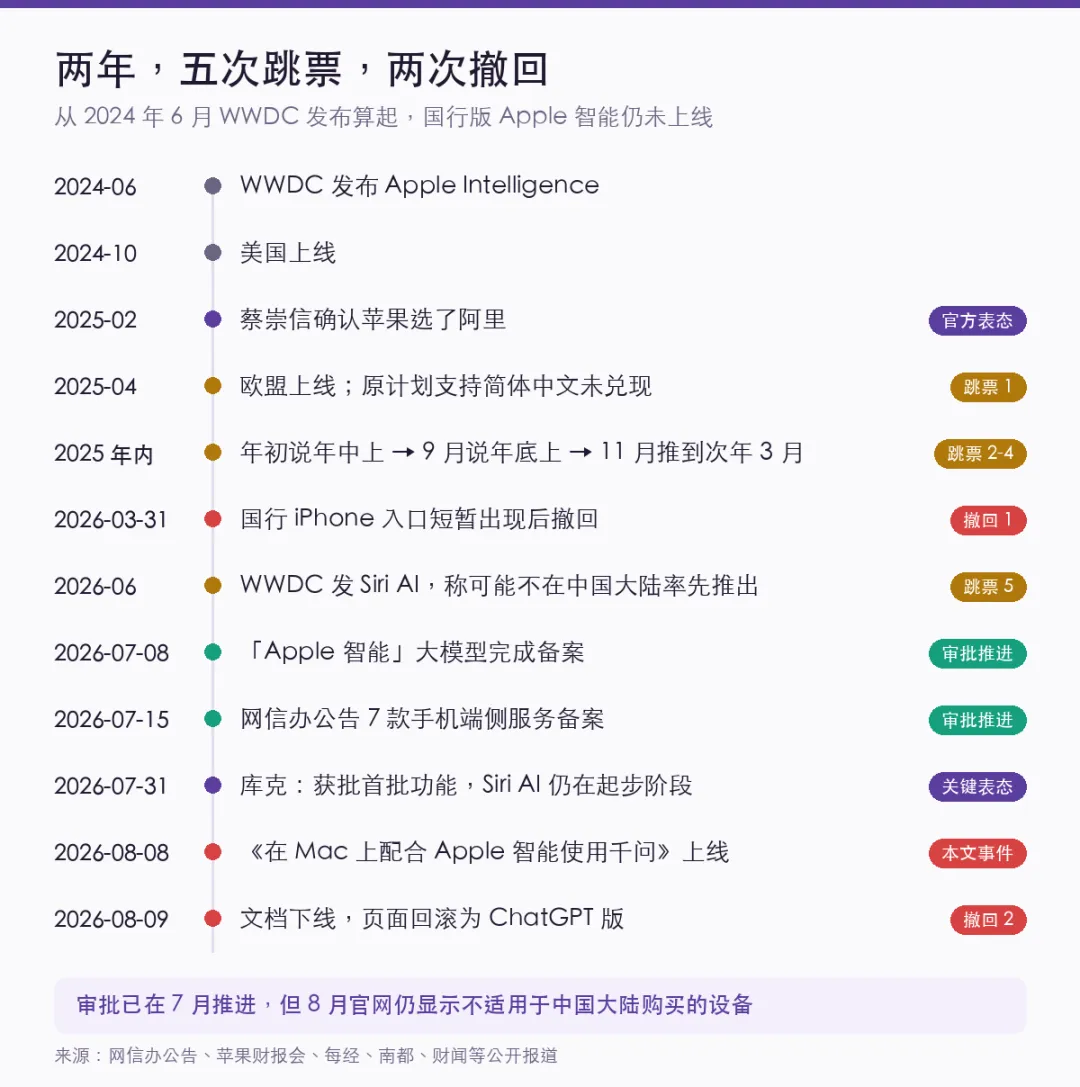Select the amber dot beside 2025 年内
Screen dimensions: 1080x1087
pos(213,452)
